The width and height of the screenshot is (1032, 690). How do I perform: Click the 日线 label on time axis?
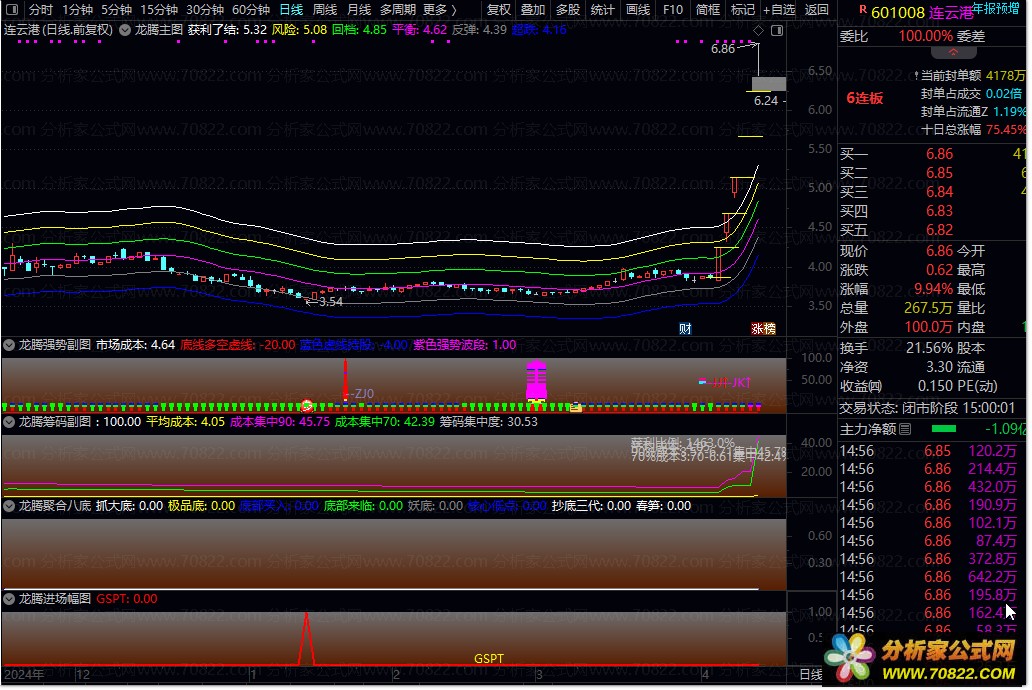pos(811,674)
